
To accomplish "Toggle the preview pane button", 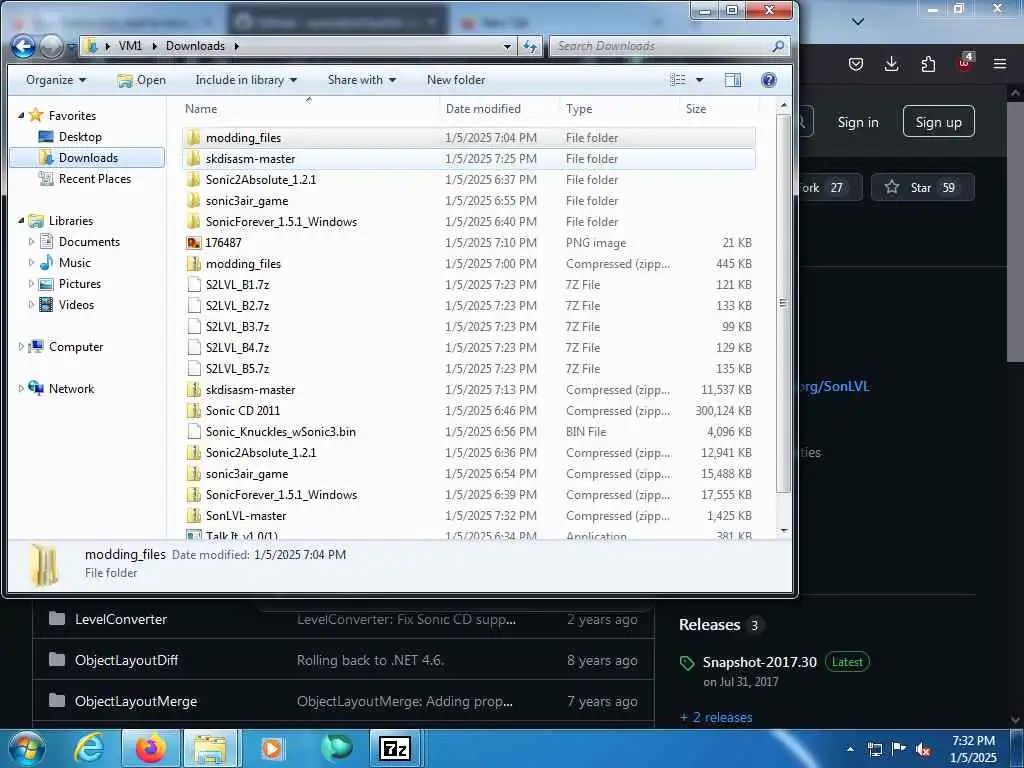I will coord(733,80).
